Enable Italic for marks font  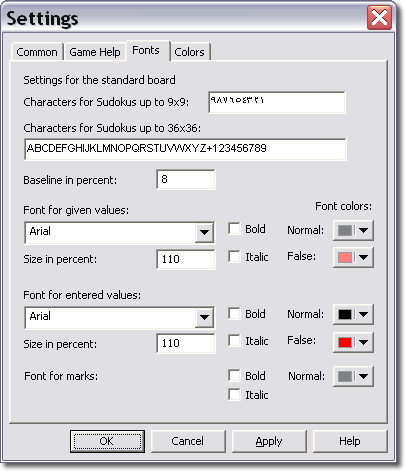point(234,395)
